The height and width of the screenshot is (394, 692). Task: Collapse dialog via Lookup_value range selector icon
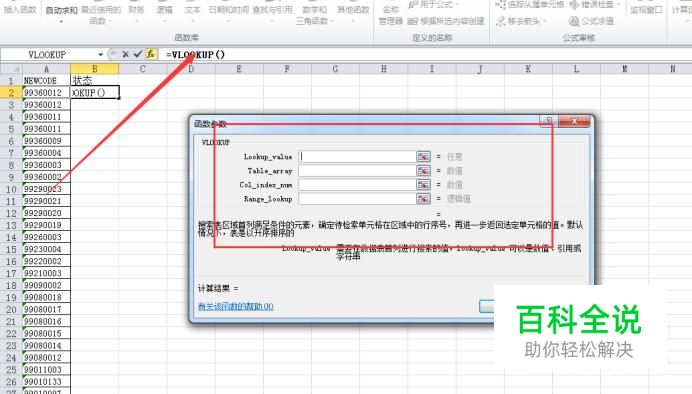(423, 157)
